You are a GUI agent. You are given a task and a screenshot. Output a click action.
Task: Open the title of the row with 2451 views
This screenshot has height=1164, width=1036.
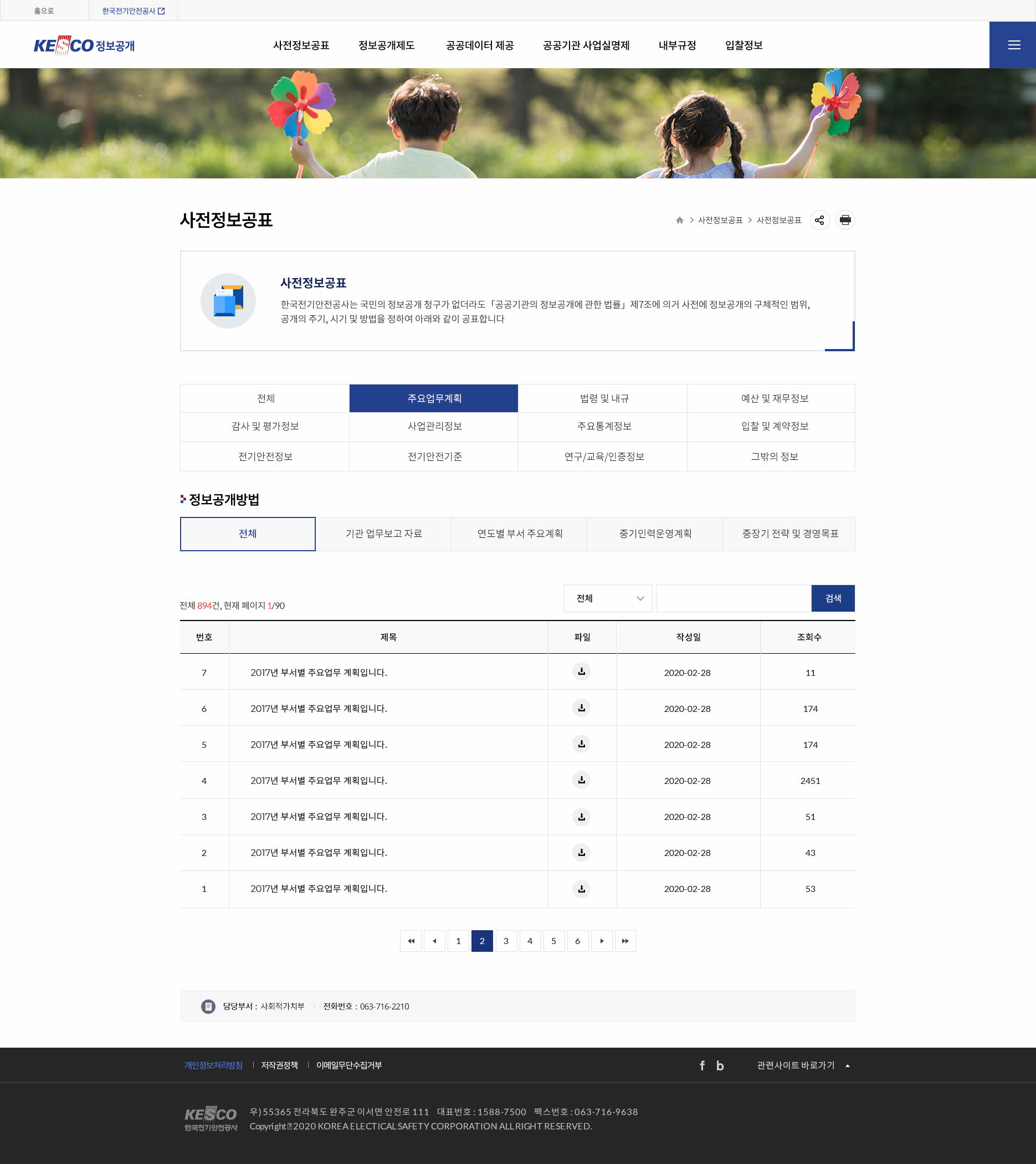pos(319,781)
